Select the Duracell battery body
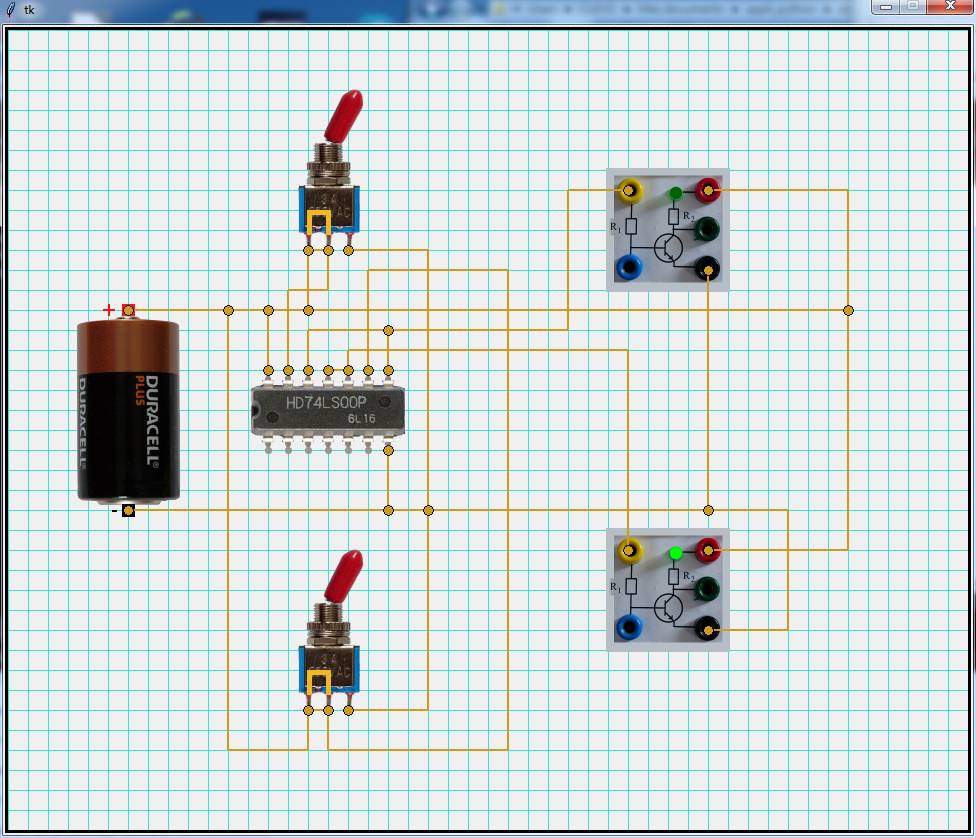976x838 pixels. point(128,410)
